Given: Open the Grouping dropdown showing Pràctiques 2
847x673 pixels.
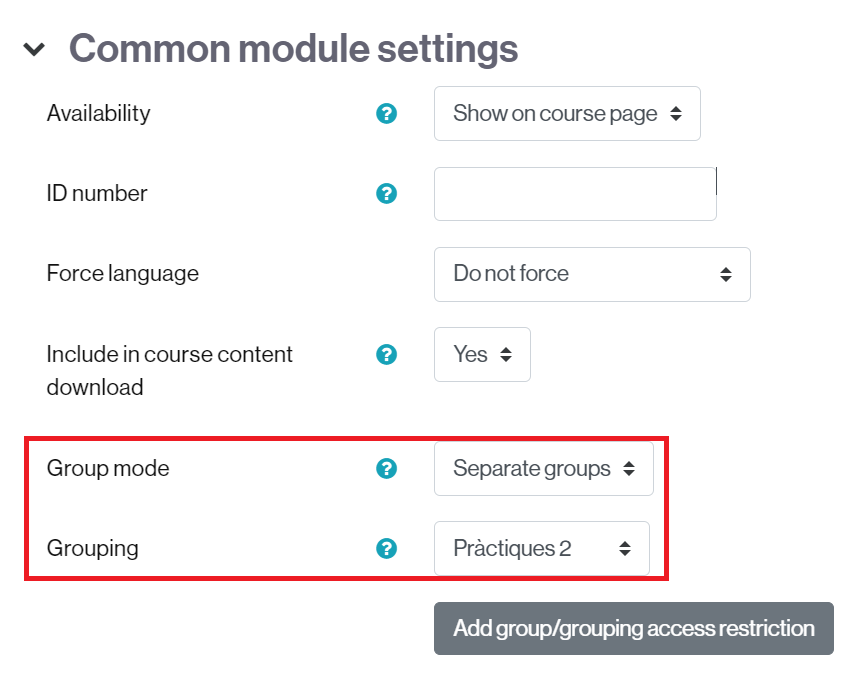Looking at the screenshot, I should 542,548.
